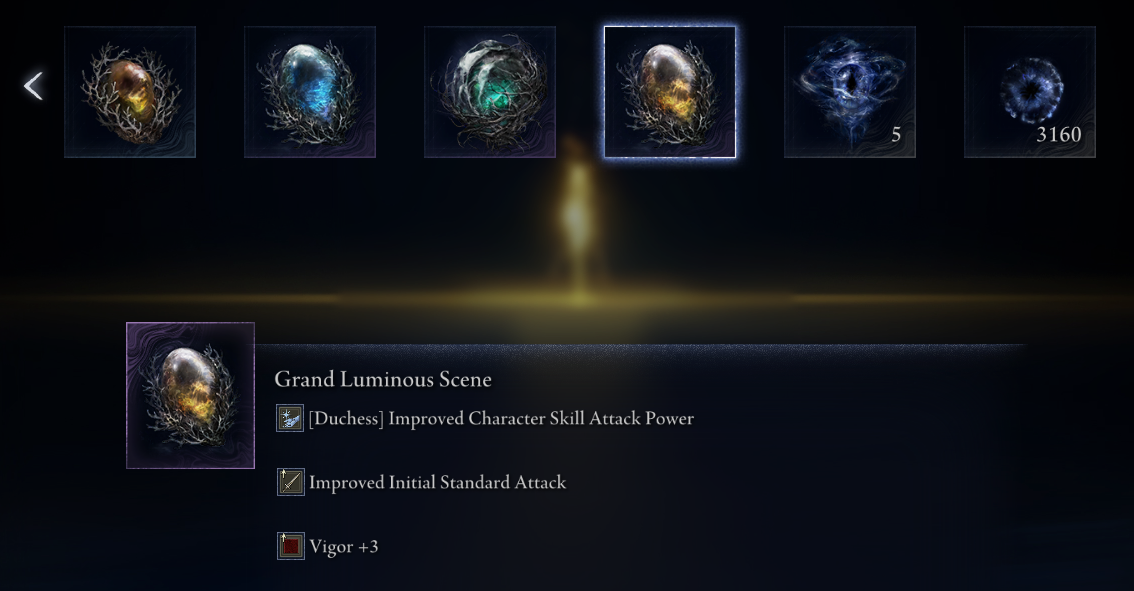
Task: Click the highlighted Grand Luminous Scene slot
Action: [670, 92]
